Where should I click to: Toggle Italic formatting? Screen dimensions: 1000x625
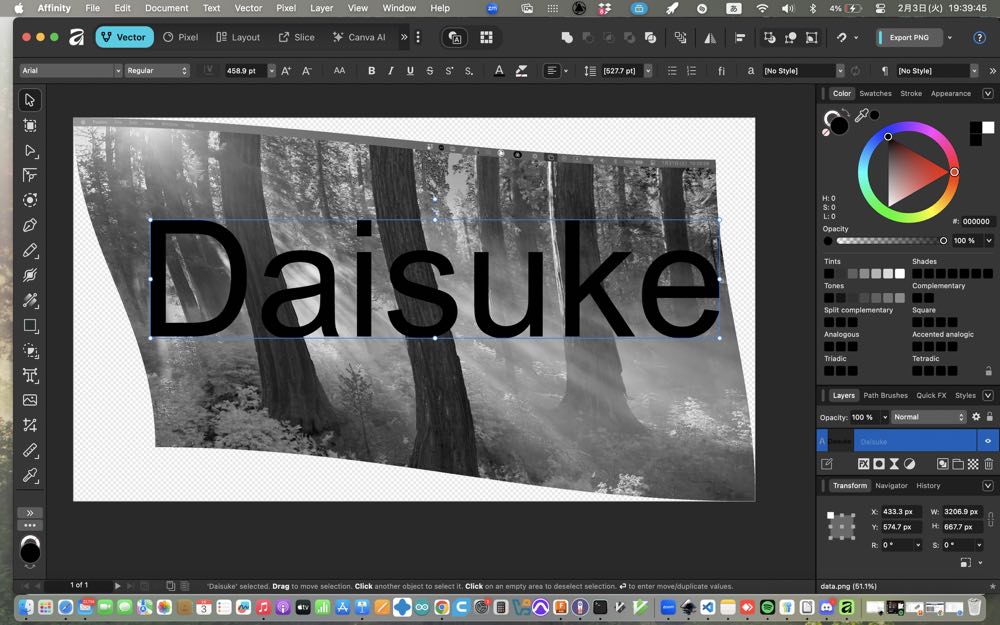(x=390, y=71)
